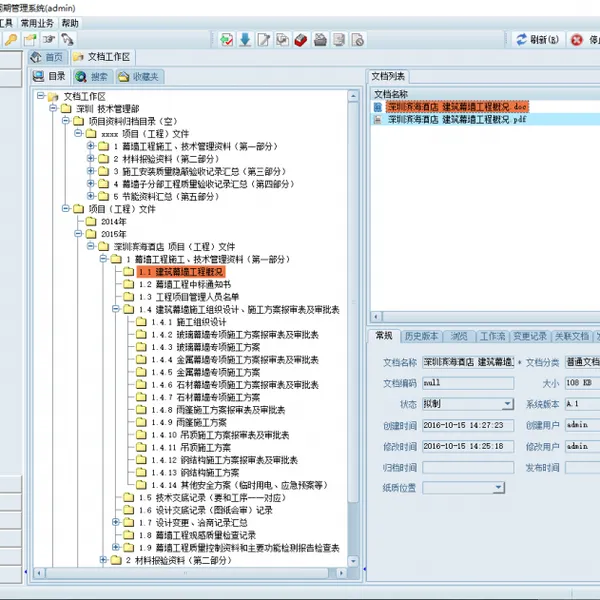The height and width of the screenshot is (600, 600).
Task: Click the tree's horizontal scrollbar right arrow
Action: (x=341, y=573)
